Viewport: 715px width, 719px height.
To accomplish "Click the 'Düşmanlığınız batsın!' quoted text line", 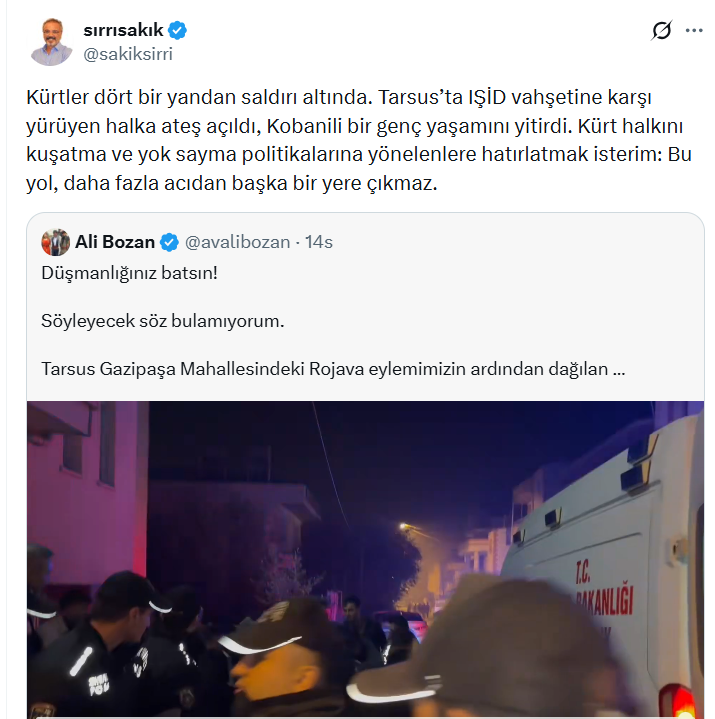I will [129, 273].
